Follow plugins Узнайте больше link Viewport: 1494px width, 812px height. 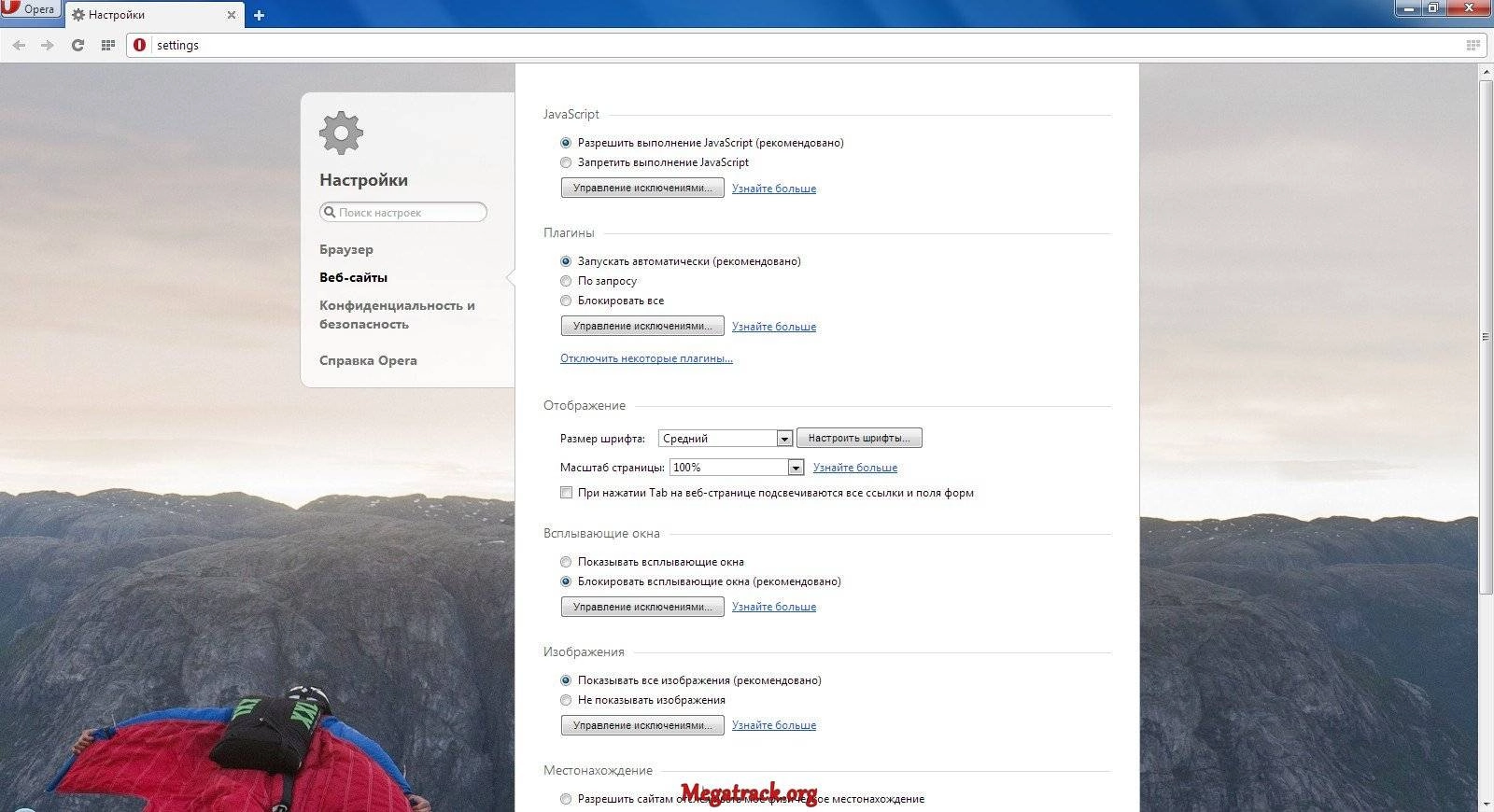point(774,327)
